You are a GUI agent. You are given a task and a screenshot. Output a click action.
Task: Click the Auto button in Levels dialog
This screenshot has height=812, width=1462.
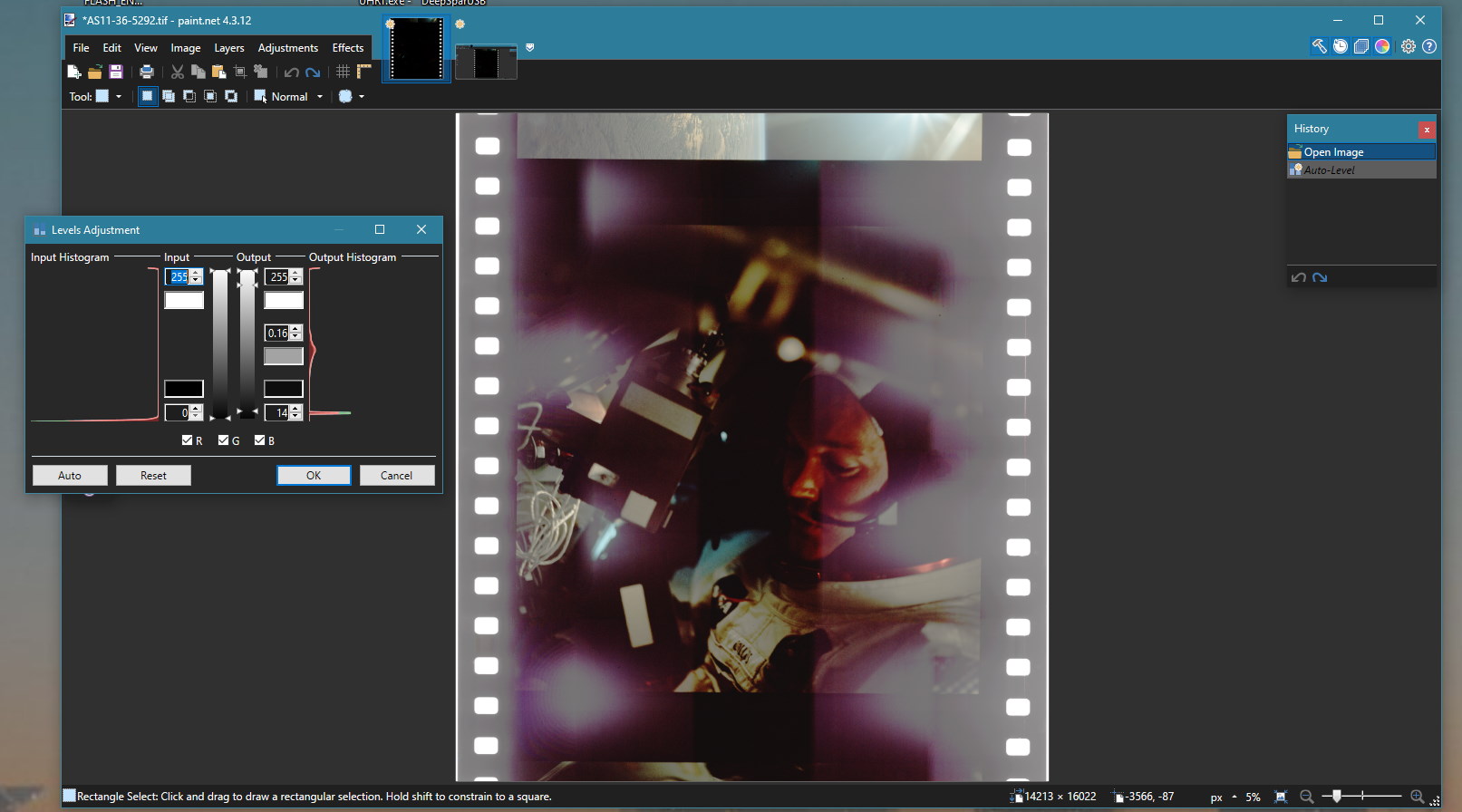(70, 475)
